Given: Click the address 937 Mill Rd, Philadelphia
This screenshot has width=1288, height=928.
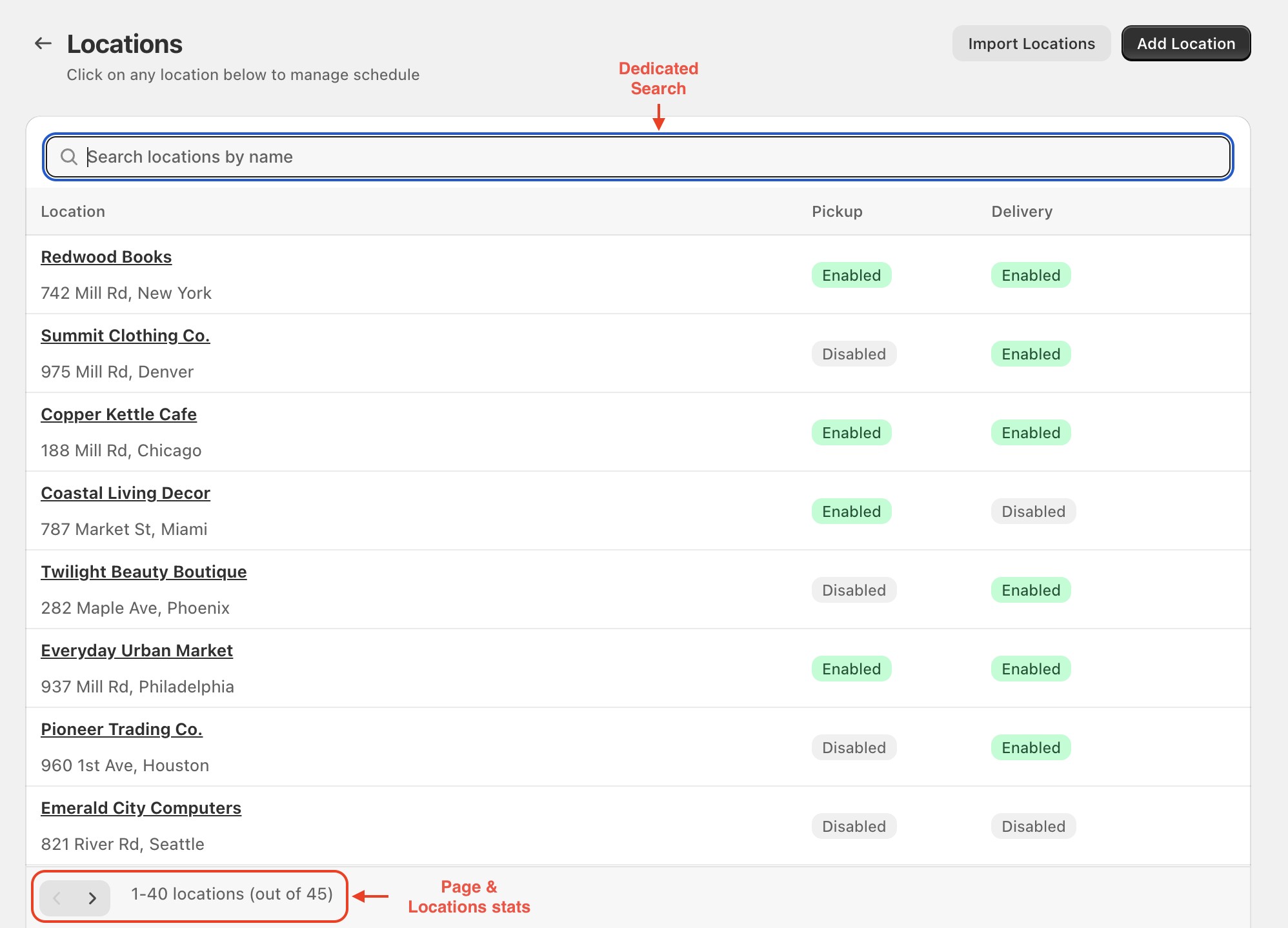Looking at the screenshot, I should pos(137,687).
